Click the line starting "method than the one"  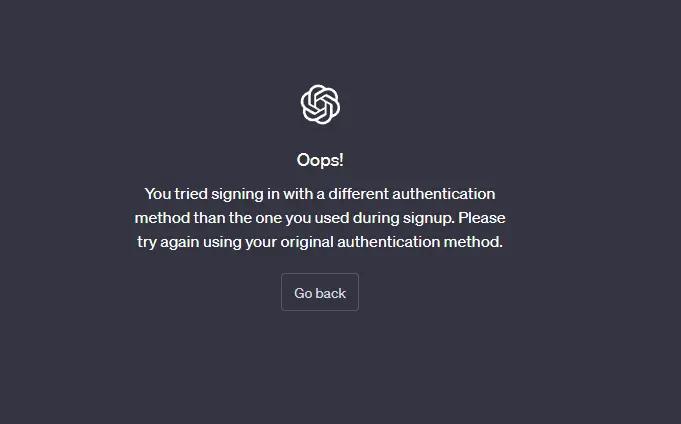tap(320, 218)
